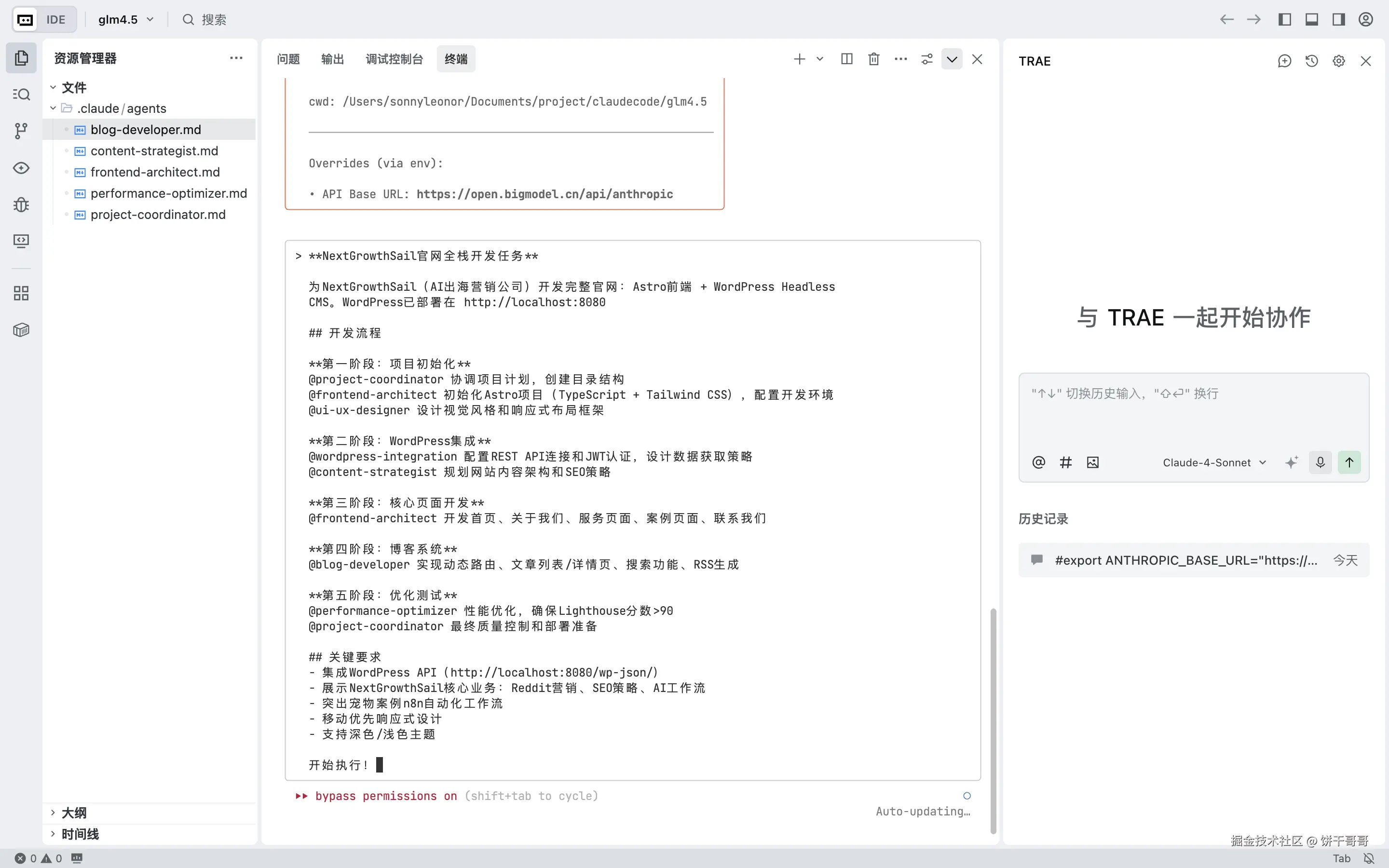Switch to the 输出 tab
1389x868 pixels.
[x=332, y=59]
